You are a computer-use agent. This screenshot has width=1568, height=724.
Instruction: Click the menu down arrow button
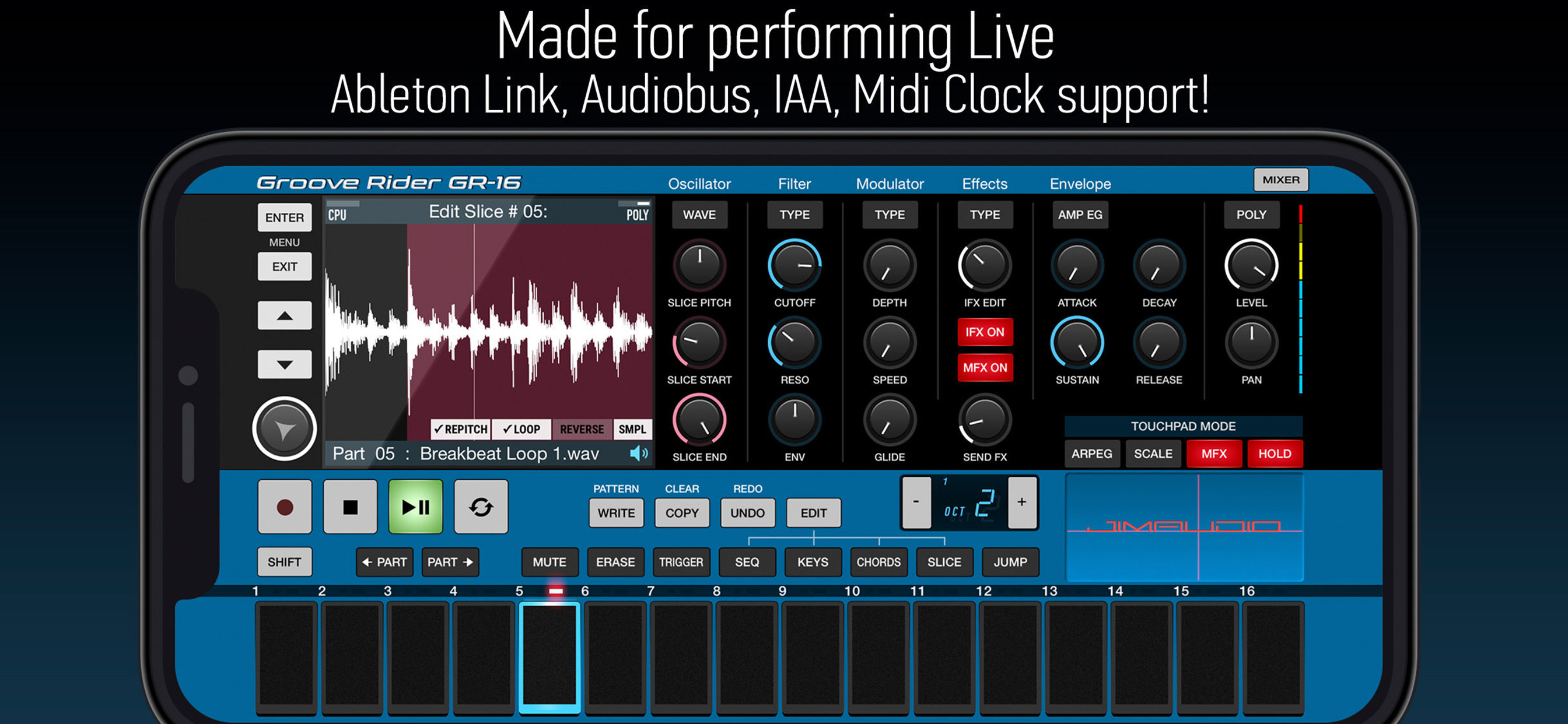tap(284, 364)
